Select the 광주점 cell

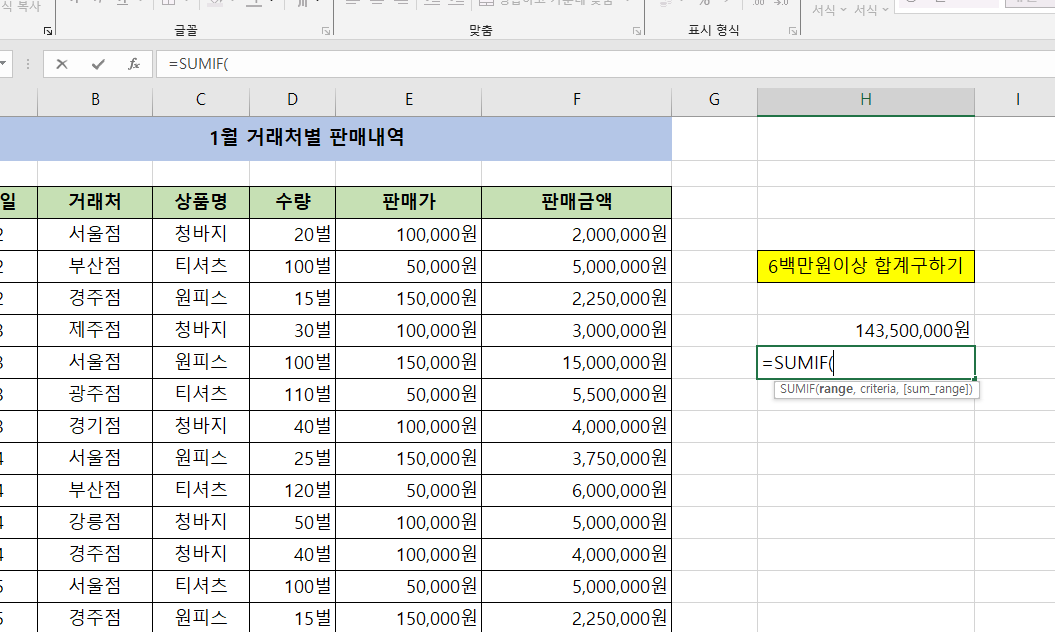(x=95, y=394)
